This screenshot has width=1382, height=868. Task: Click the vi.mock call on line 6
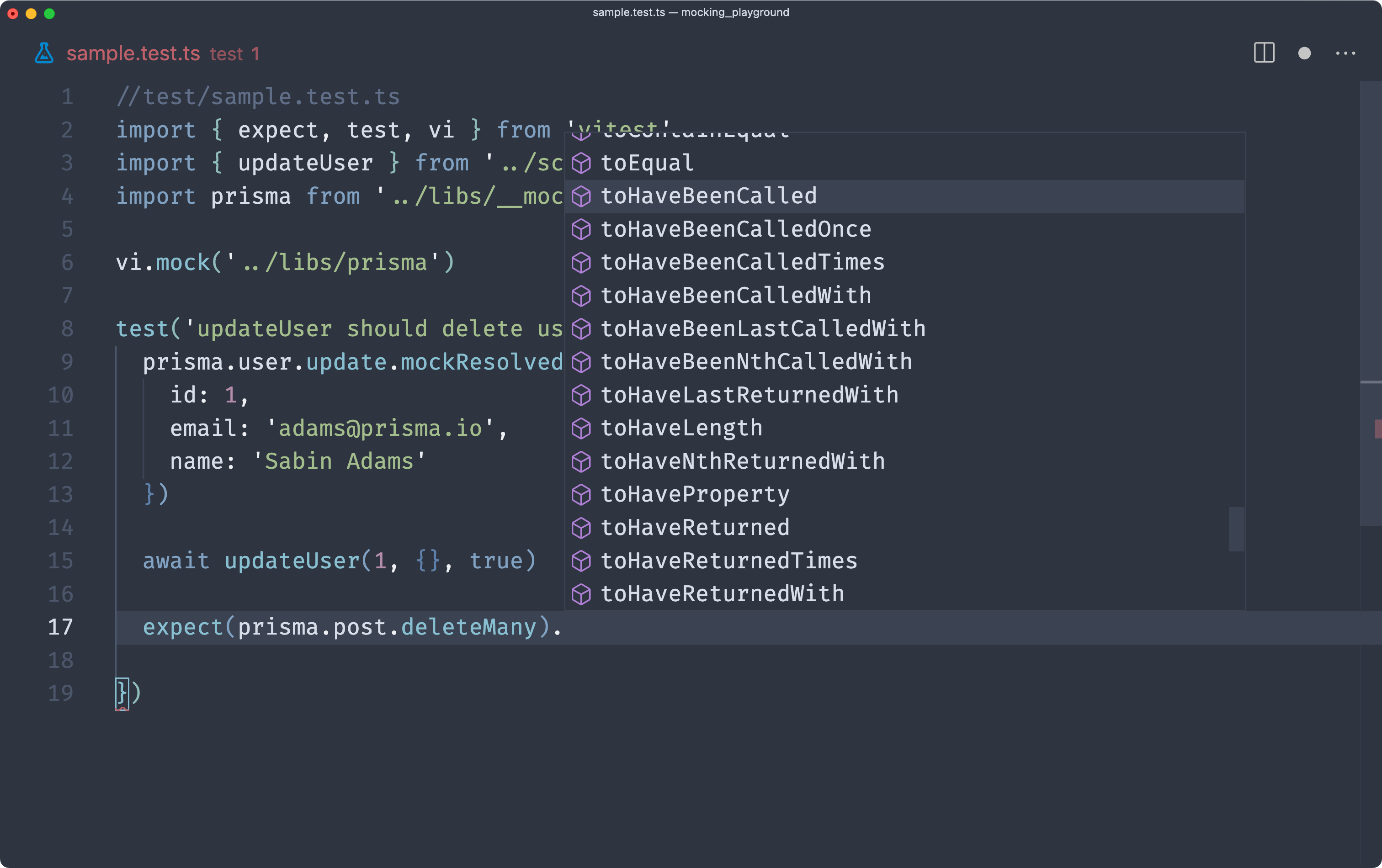click(285, 263)
